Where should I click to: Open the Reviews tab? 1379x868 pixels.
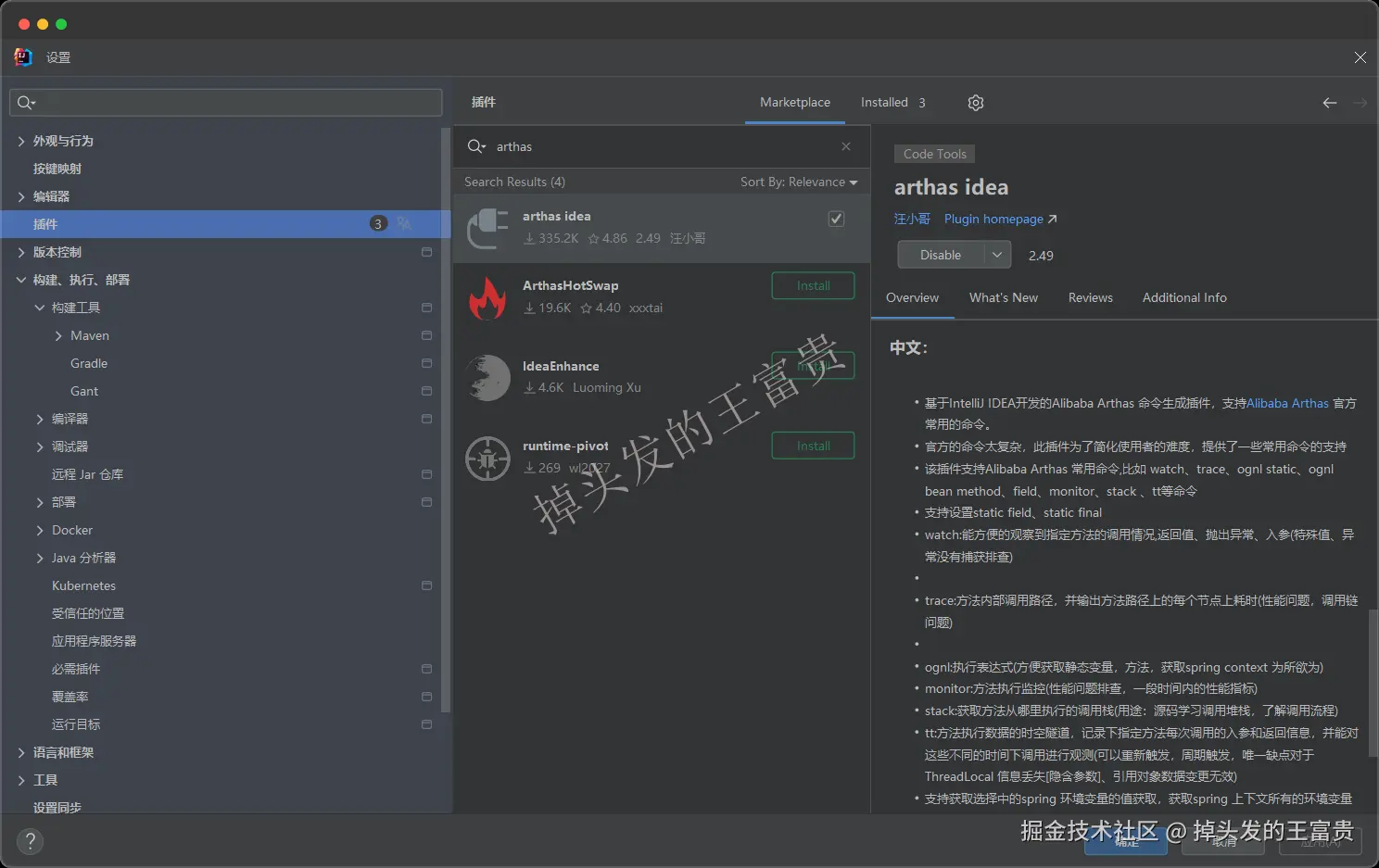[x=1090, y=297]
